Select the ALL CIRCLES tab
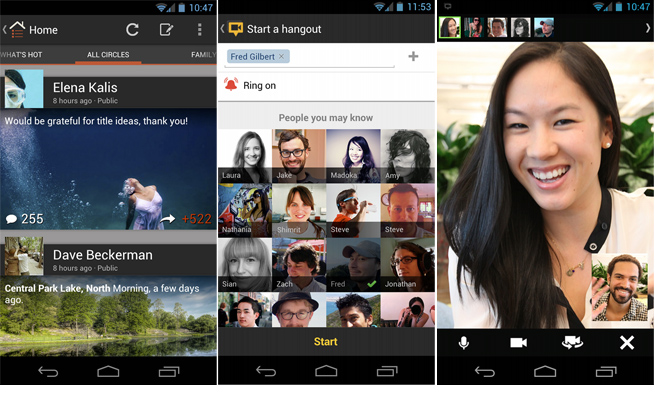 click(x=108, y=55)
